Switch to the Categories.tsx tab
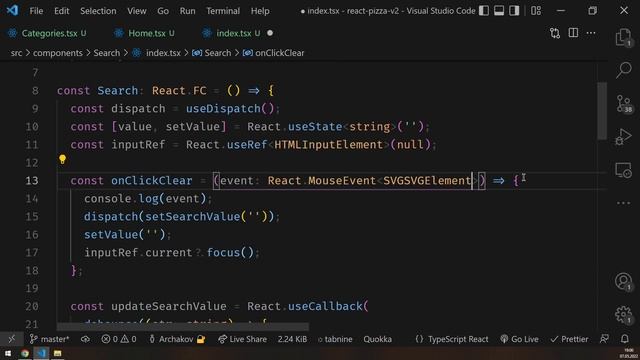Screen dimensions: 640x360 click(48, 33)
